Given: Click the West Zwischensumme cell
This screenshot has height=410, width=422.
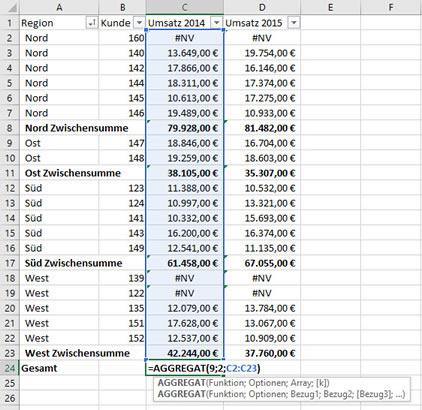Looking at the screenshot, I should tap(77, 353).
